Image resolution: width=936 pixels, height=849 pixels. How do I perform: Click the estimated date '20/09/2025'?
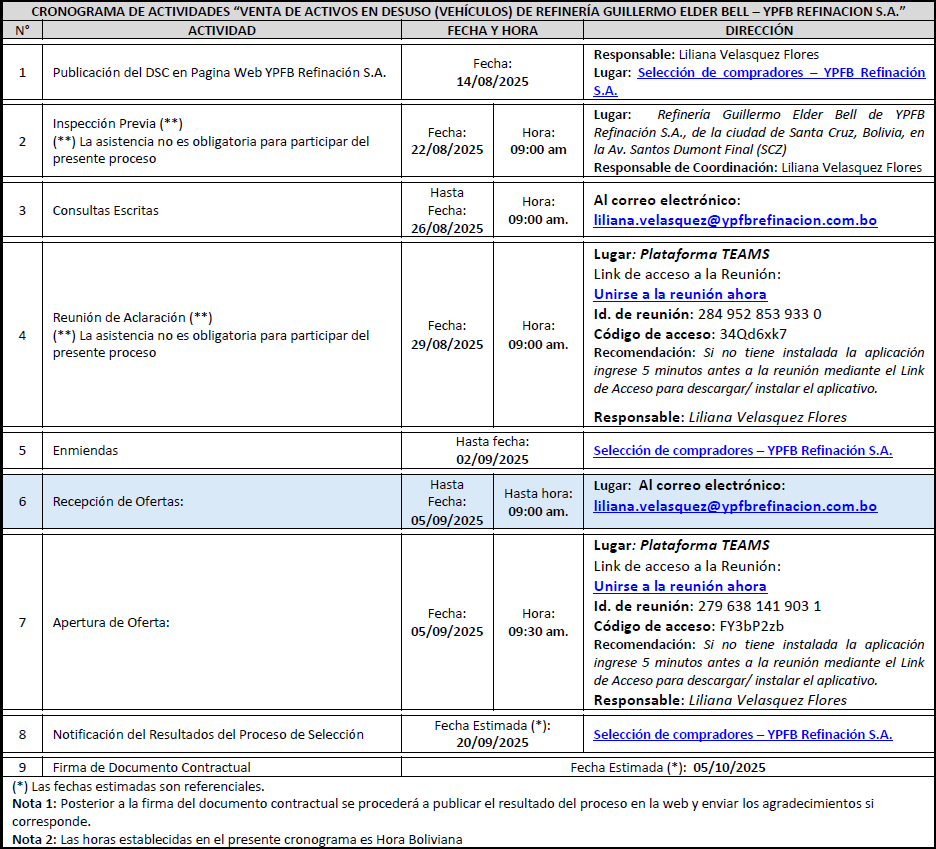tap(492, 743)
